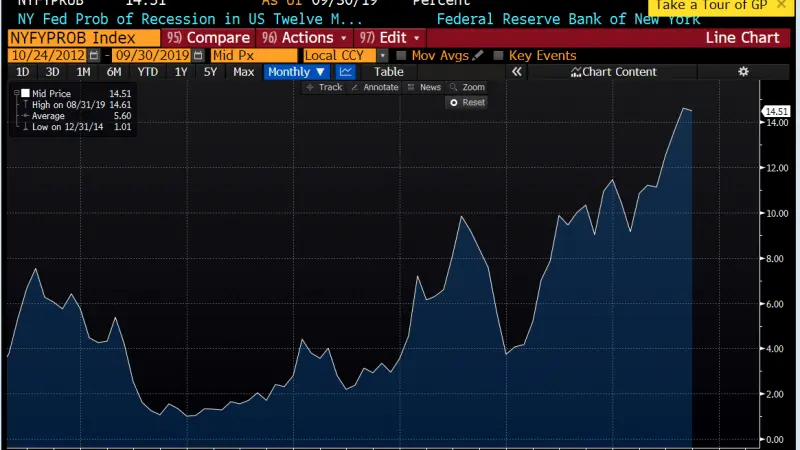Select the 3D range tab
The image size is (800, 450).
coord(53,72)
